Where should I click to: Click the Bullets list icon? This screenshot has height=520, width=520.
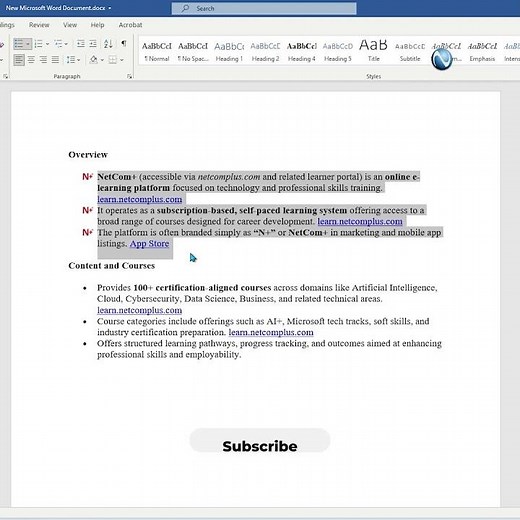tap(19, 44)
